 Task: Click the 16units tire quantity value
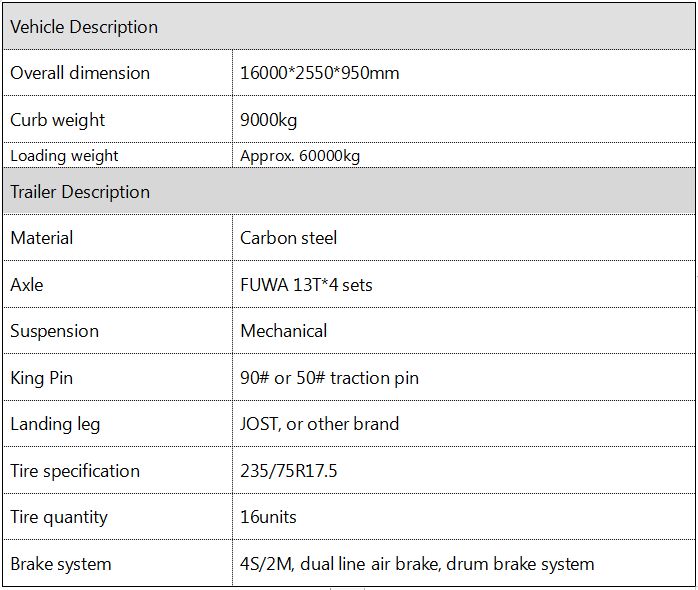(268, 517)
